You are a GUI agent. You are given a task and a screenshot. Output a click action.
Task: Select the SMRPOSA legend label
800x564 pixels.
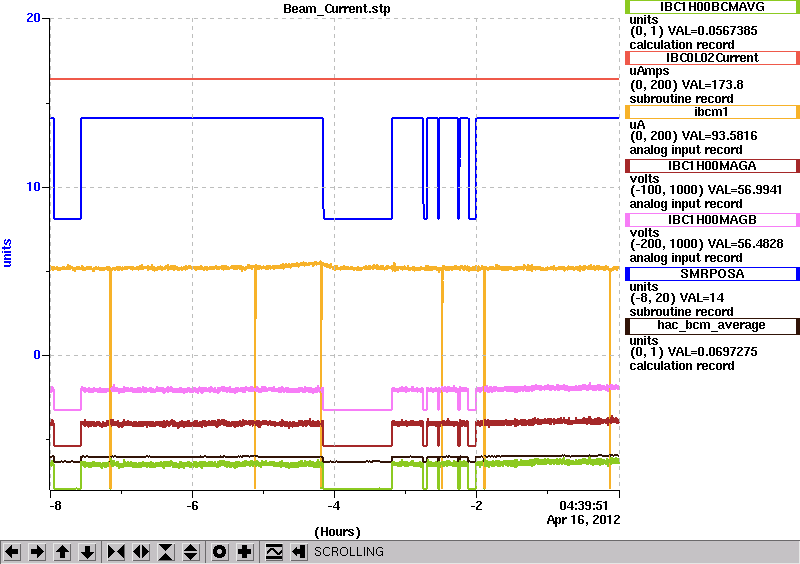coord(712,274)
